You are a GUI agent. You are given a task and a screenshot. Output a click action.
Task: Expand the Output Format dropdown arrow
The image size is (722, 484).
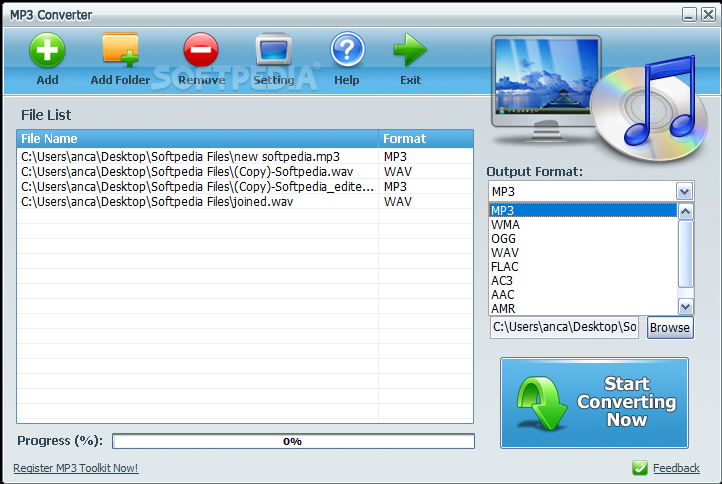pos(684,191)
